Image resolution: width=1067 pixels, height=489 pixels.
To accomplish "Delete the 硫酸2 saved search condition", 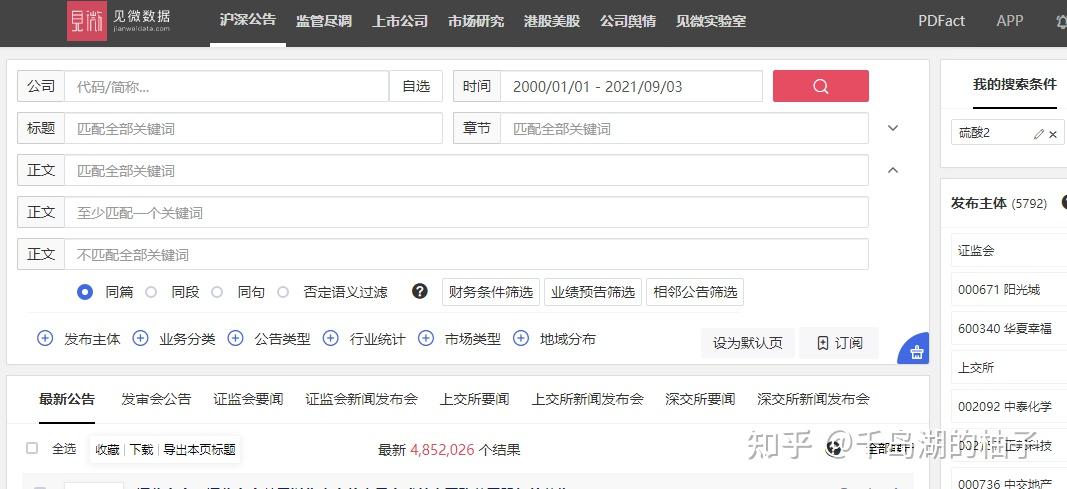I will pos(1053,134).
